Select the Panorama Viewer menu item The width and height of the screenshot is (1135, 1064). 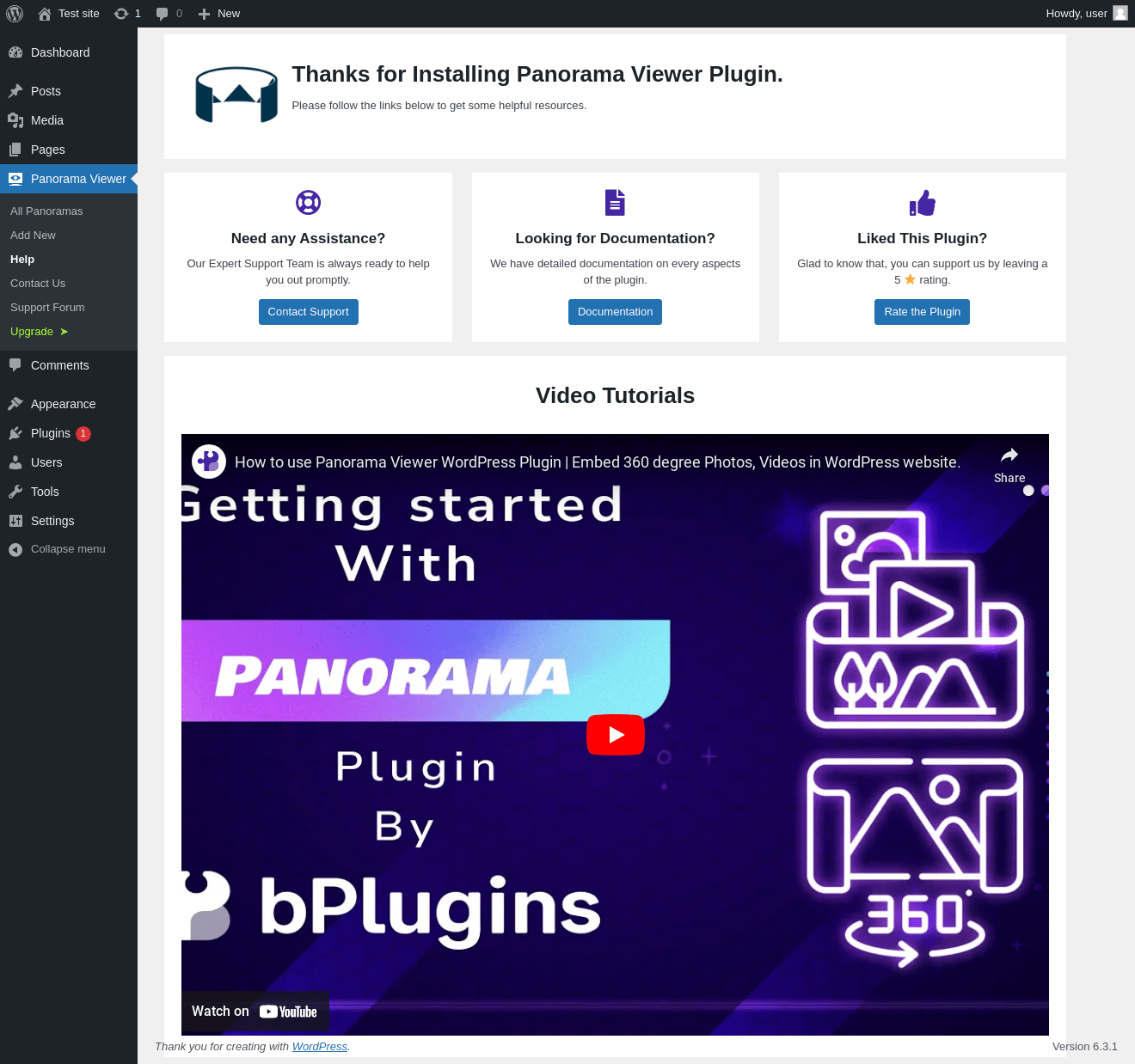point(69,179)
